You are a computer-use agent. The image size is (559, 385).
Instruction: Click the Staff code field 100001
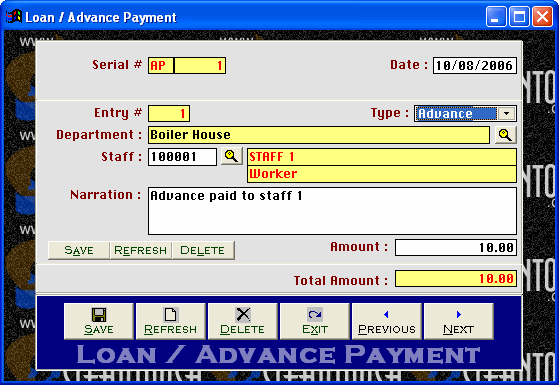[x=182, y=157]
